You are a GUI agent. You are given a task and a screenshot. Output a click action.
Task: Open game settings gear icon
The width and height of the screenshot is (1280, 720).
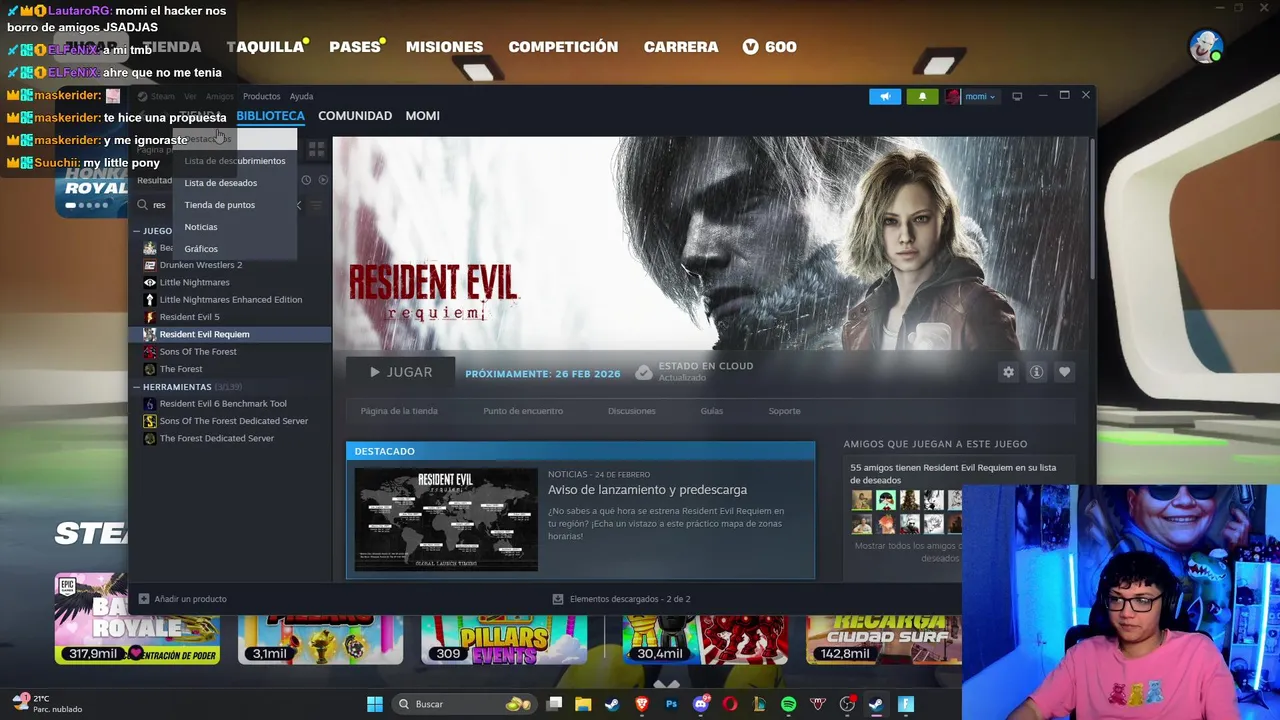click(x=1008, y=372)
